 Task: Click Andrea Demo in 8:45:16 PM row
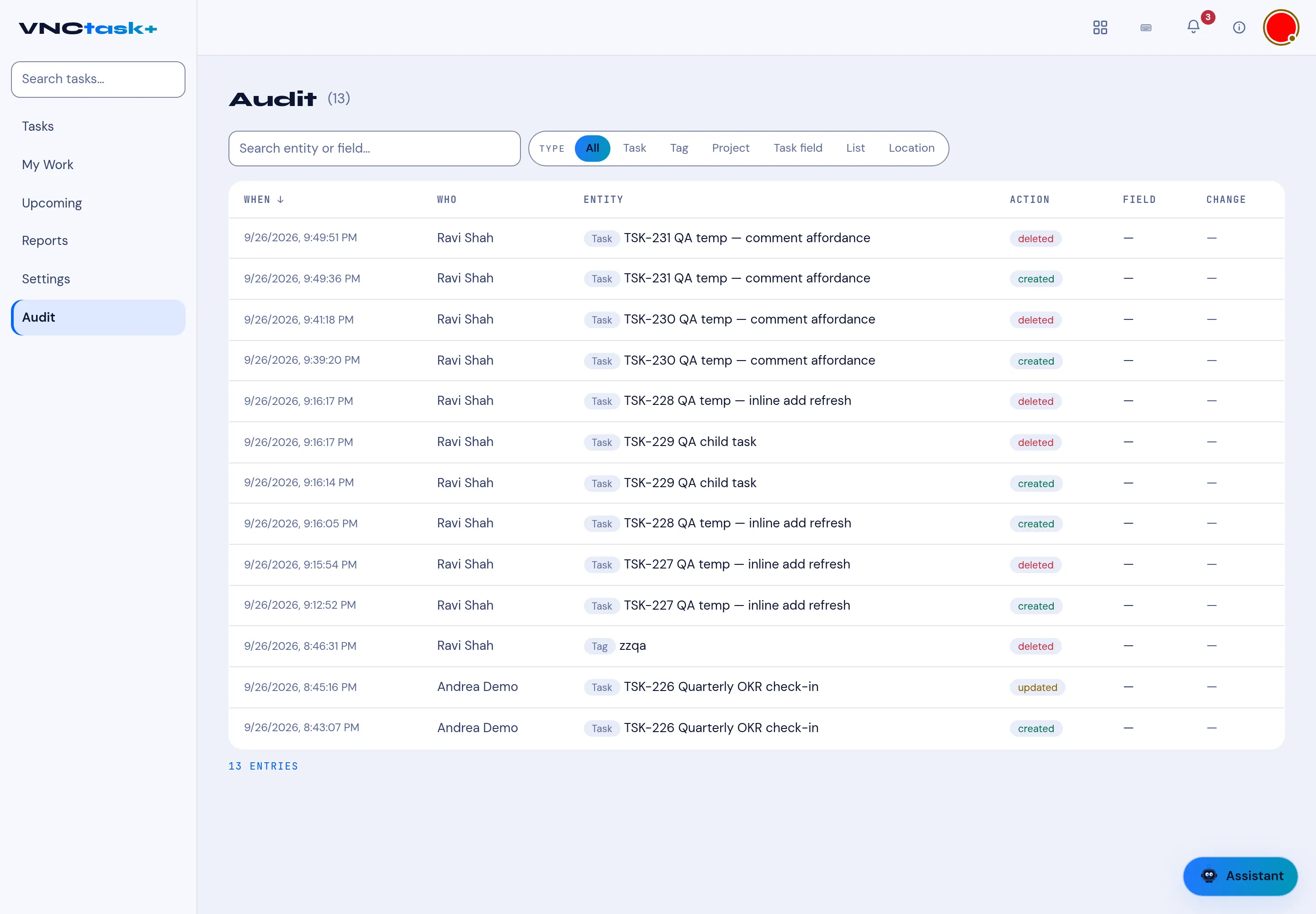coord(477,687)
